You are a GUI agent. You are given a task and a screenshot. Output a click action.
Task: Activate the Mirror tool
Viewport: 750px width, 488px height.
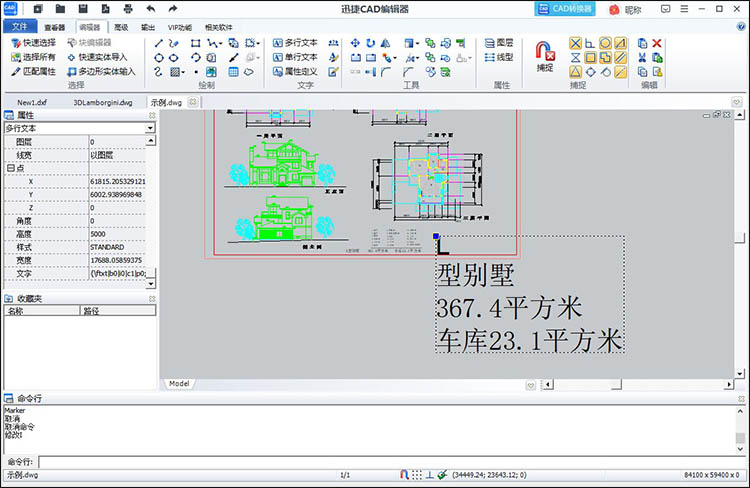coord(386,44)
